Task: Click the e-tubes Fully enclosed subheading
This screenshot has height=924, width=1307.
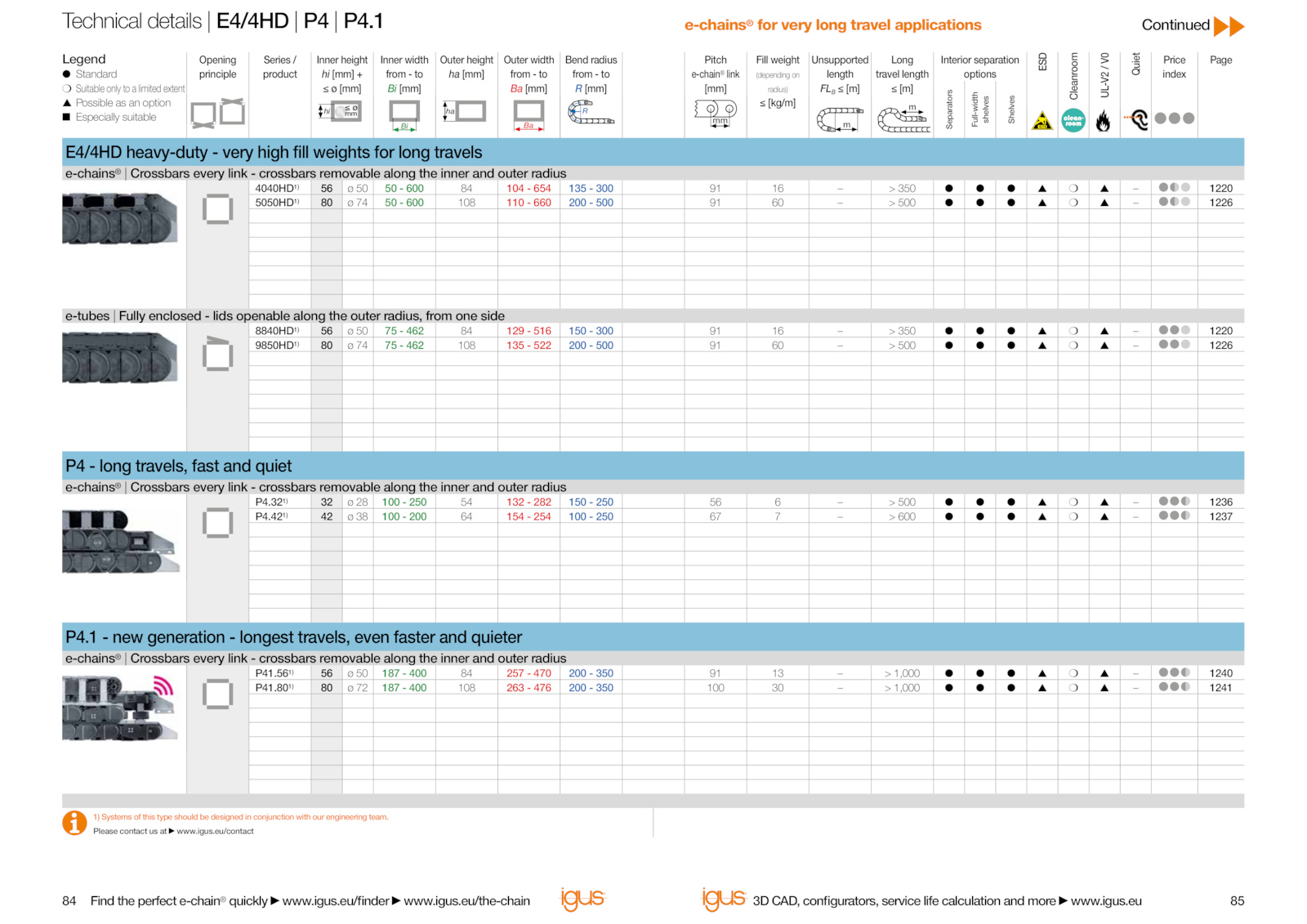Action: (x=284, y=316)
